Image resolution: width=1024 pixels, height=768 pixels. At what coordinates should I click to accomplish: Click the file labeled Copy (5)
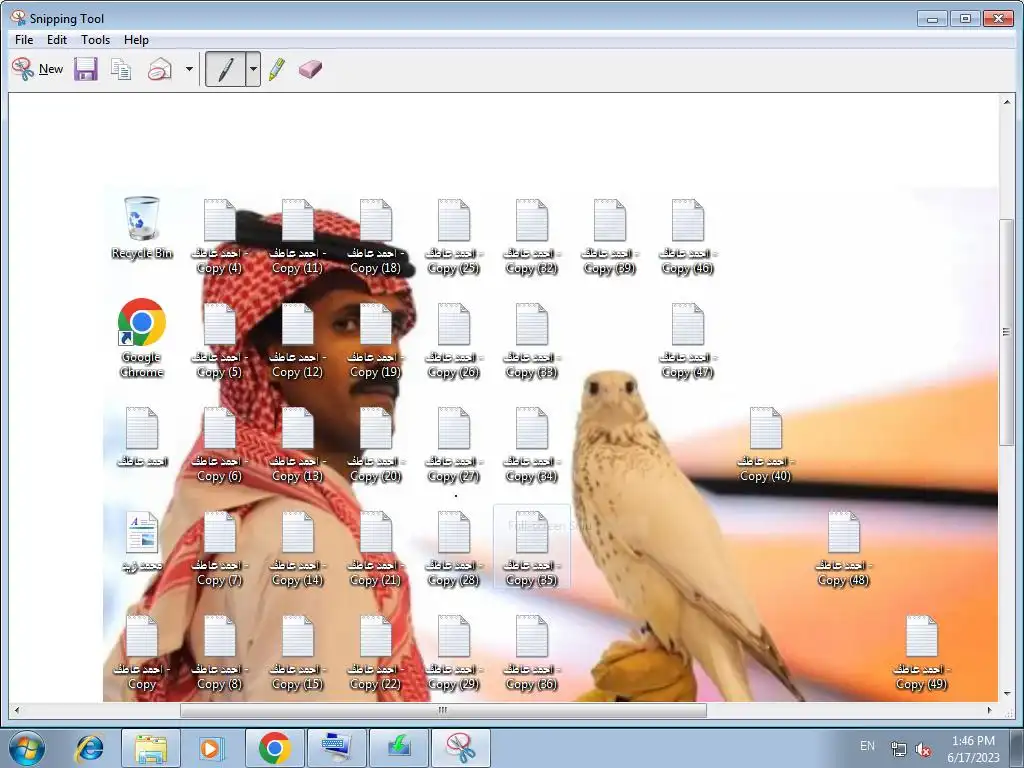coord(219,340)
